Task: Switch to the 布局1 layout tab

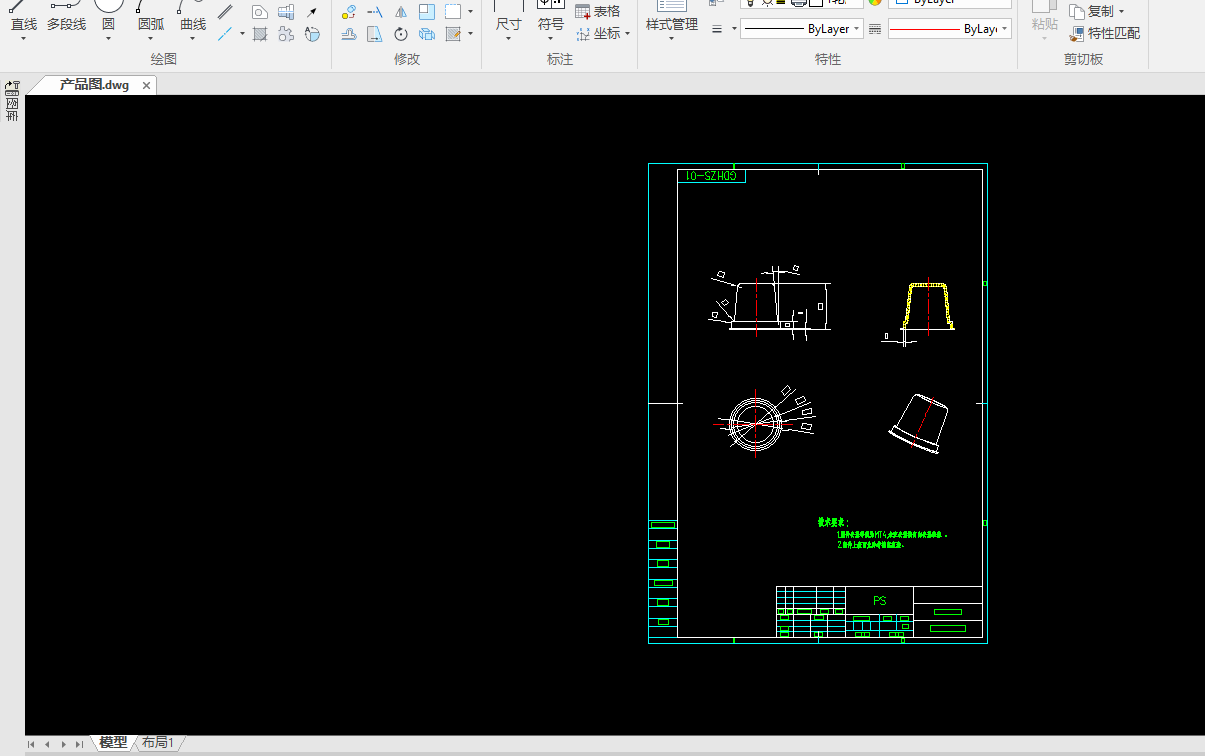Action: [158, 743]
